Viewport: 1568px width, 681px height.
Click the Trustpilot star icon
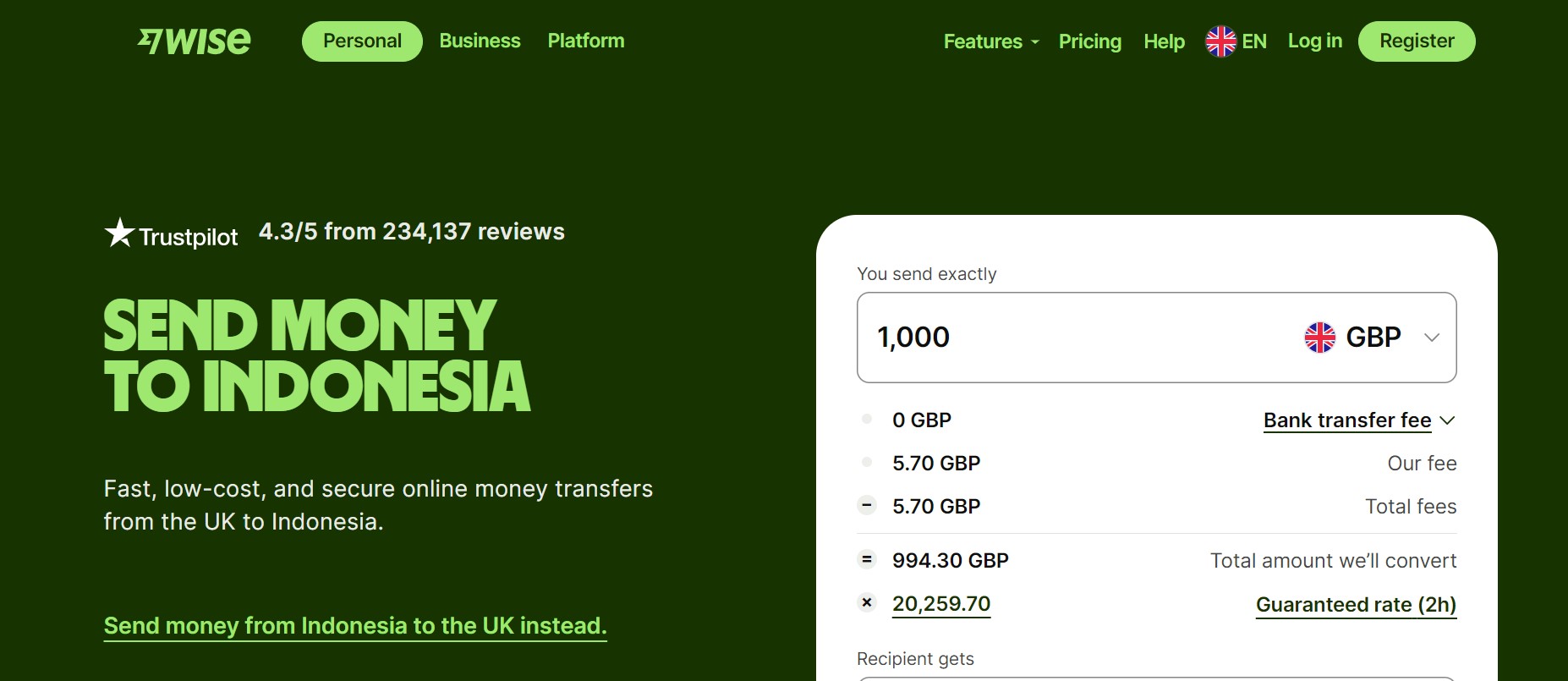click(x=119, y=233)
